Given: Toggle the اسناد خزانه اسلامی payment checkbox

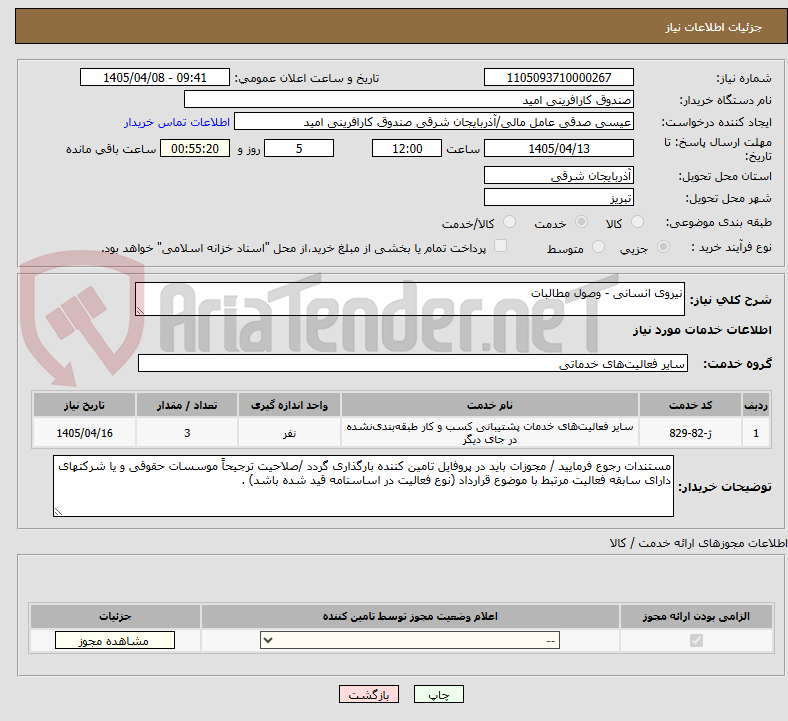Looking at the screenshot, I should tap(500, 246).
